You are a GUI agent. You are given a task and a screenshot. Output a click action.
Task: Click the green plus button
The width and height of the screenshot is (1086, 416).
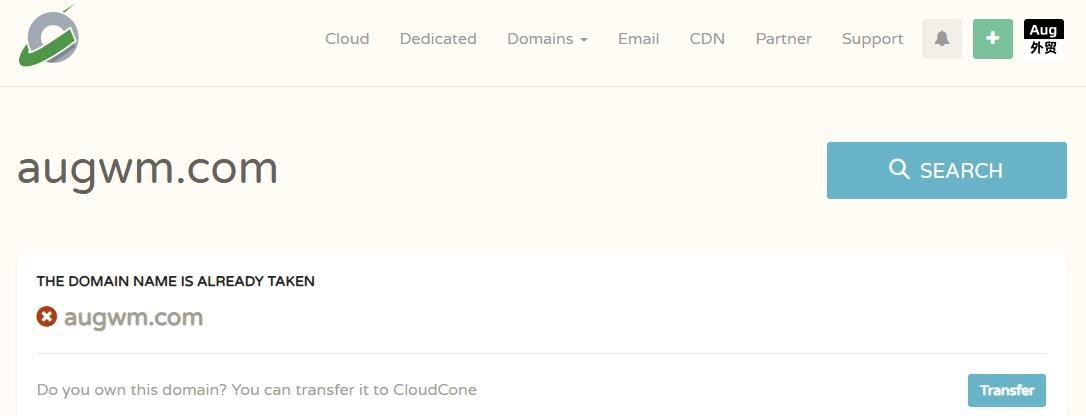992,39
